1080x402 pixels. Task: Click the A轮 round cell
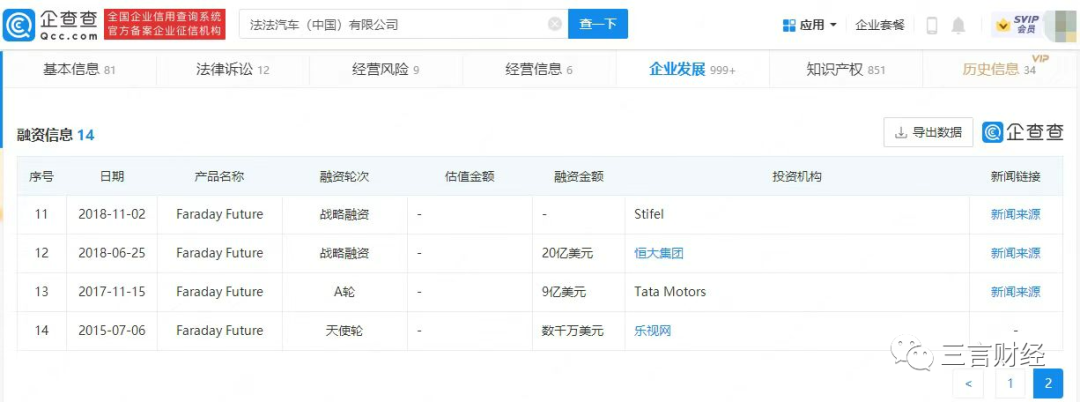pos(344,292)
